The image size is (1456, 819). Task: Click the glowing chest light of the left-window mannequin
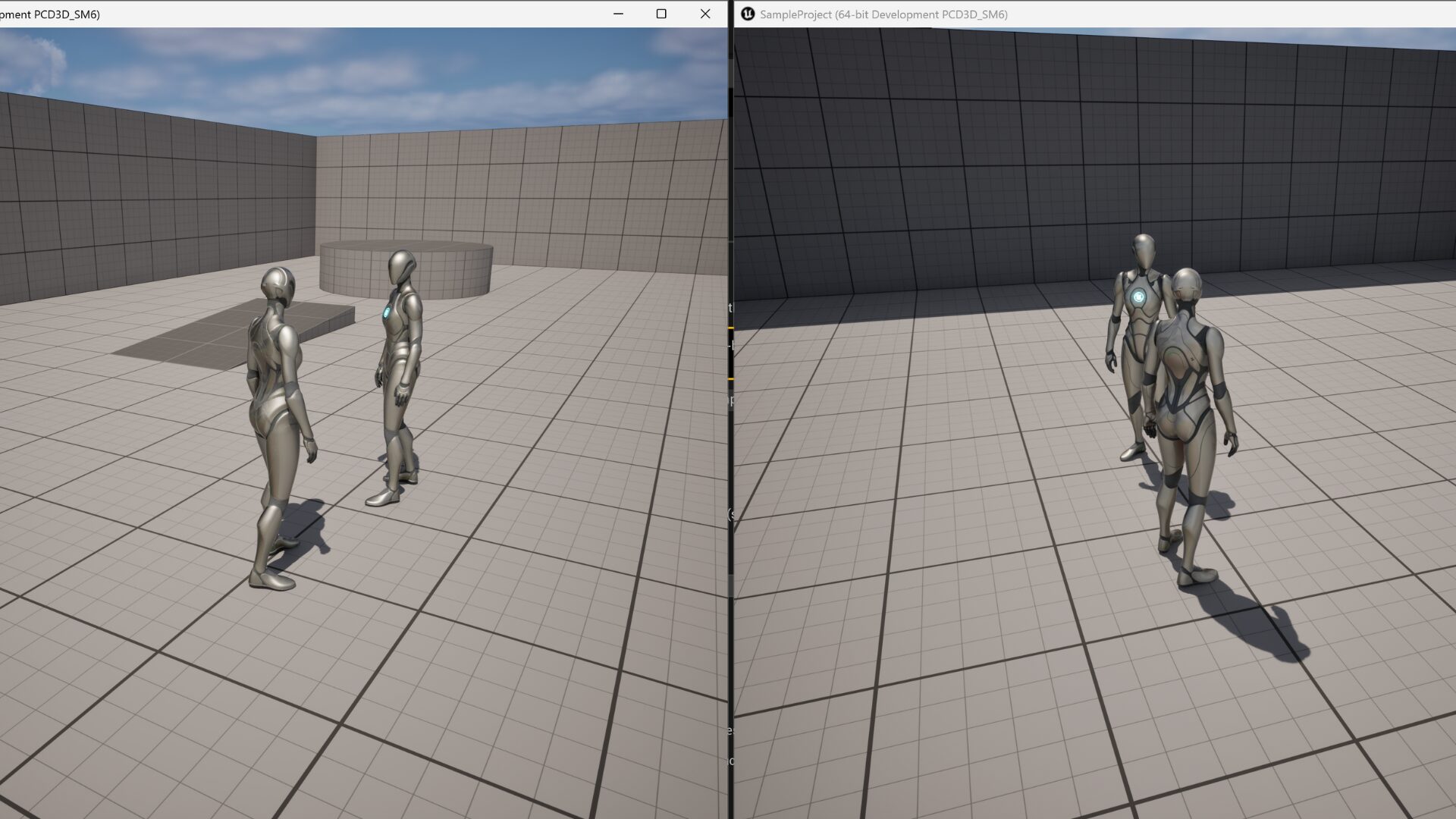pos(388,312)
